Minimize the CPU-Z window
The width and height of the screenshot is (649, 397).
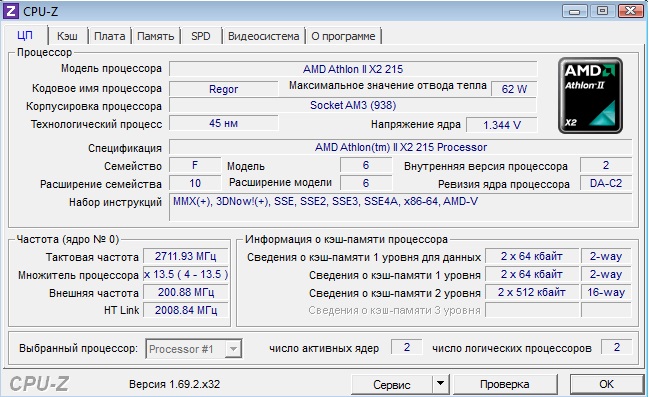[574, 11]
